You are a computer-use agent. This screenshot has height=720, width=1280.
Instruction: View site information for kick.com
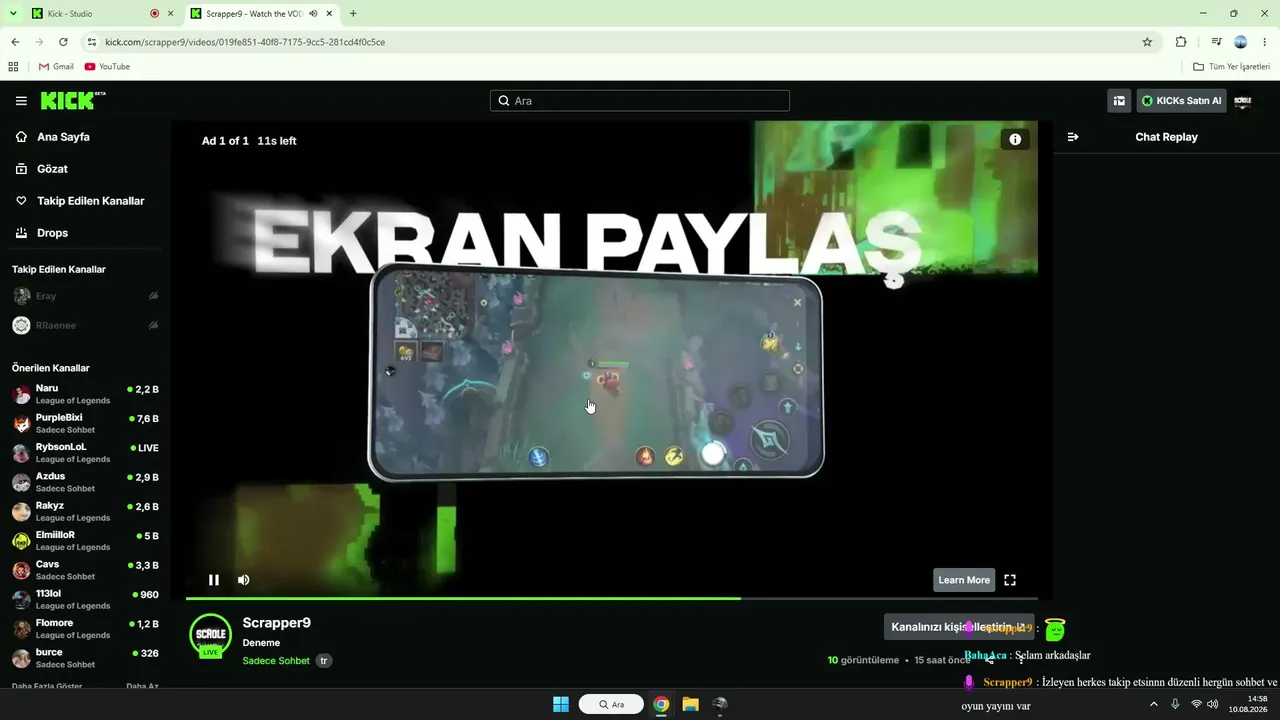point(92,42)
